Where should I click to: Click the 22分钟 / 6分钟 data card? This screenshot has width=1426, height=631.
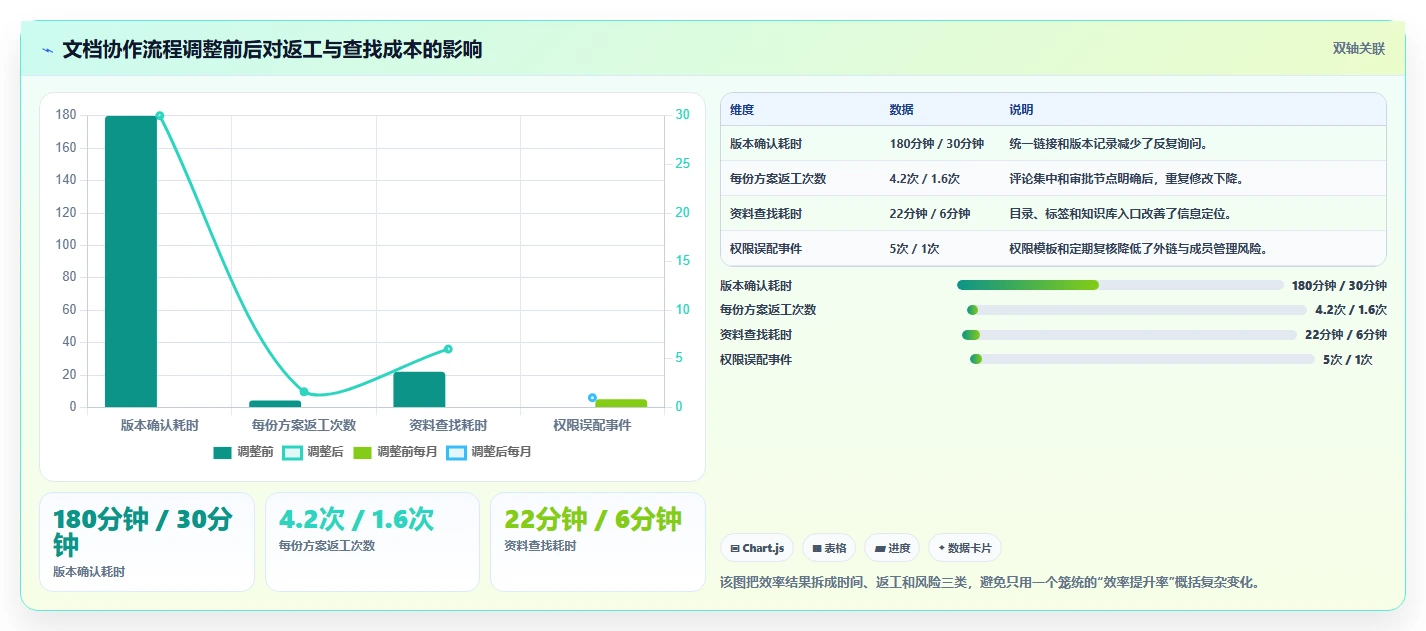(x=598, y=542)
